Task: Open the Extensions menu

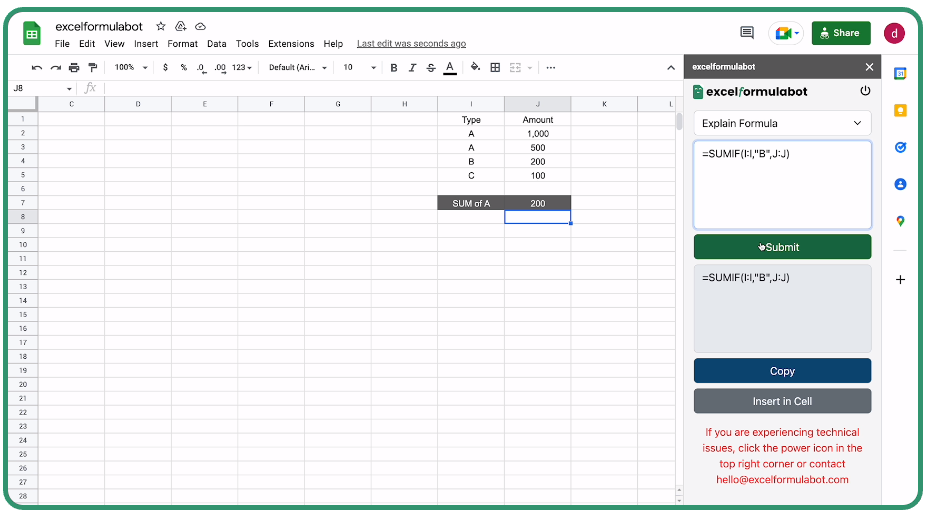Action: point(291,44)
